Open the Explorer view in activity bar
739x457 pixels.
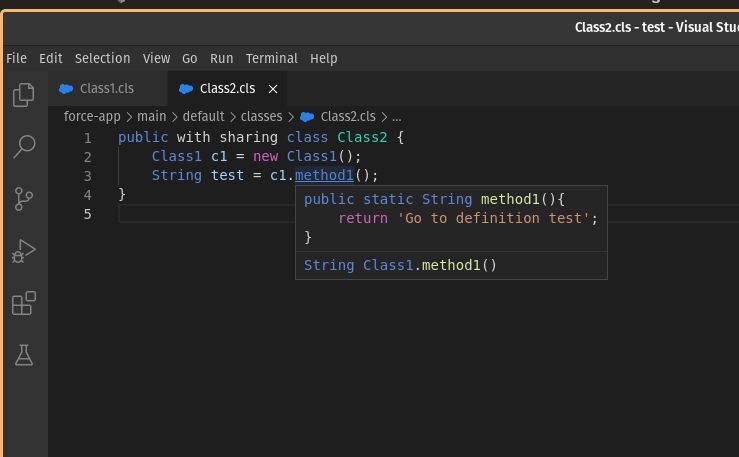coord(24,95)
